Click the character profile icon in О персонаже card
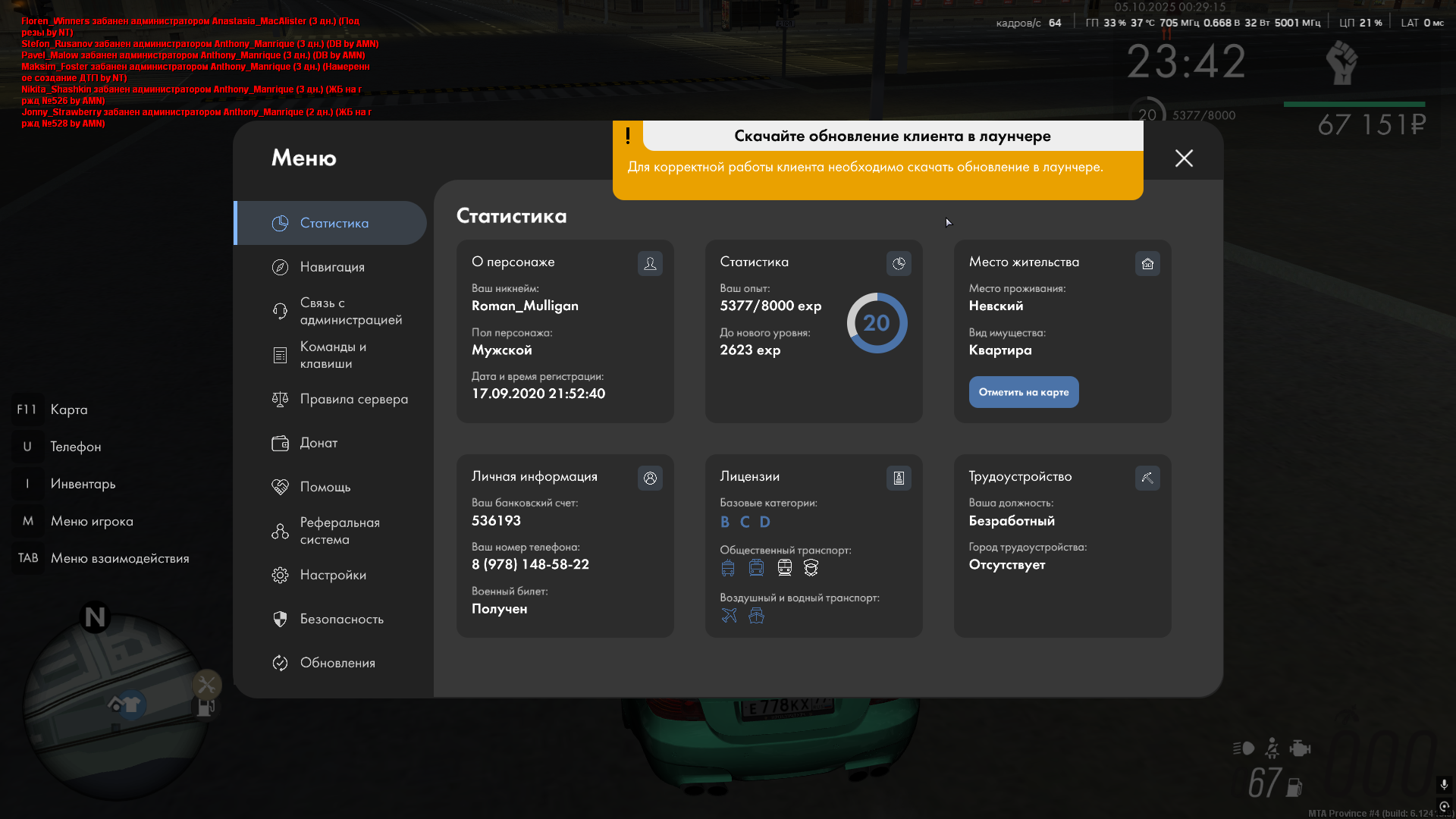Image resolution: width=1456 pixels, height=819 pixels. [650, 263]
